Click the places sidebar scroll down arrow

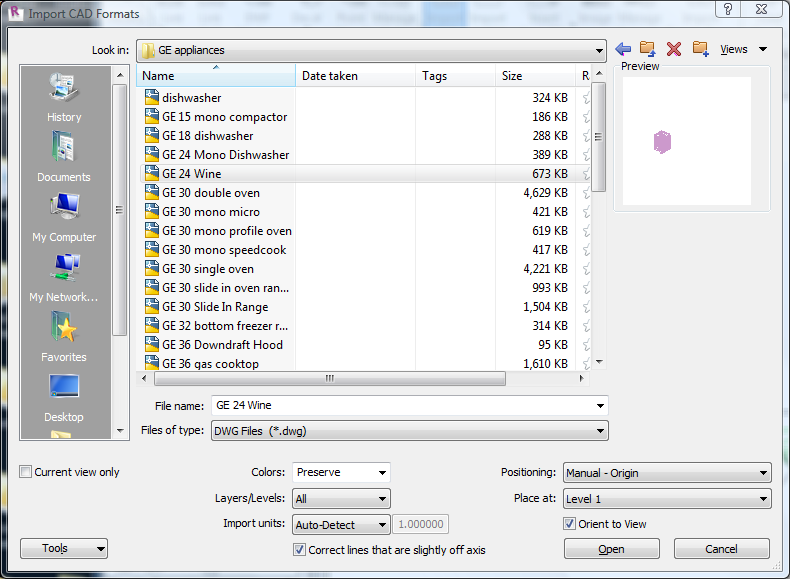pos(120,430)
